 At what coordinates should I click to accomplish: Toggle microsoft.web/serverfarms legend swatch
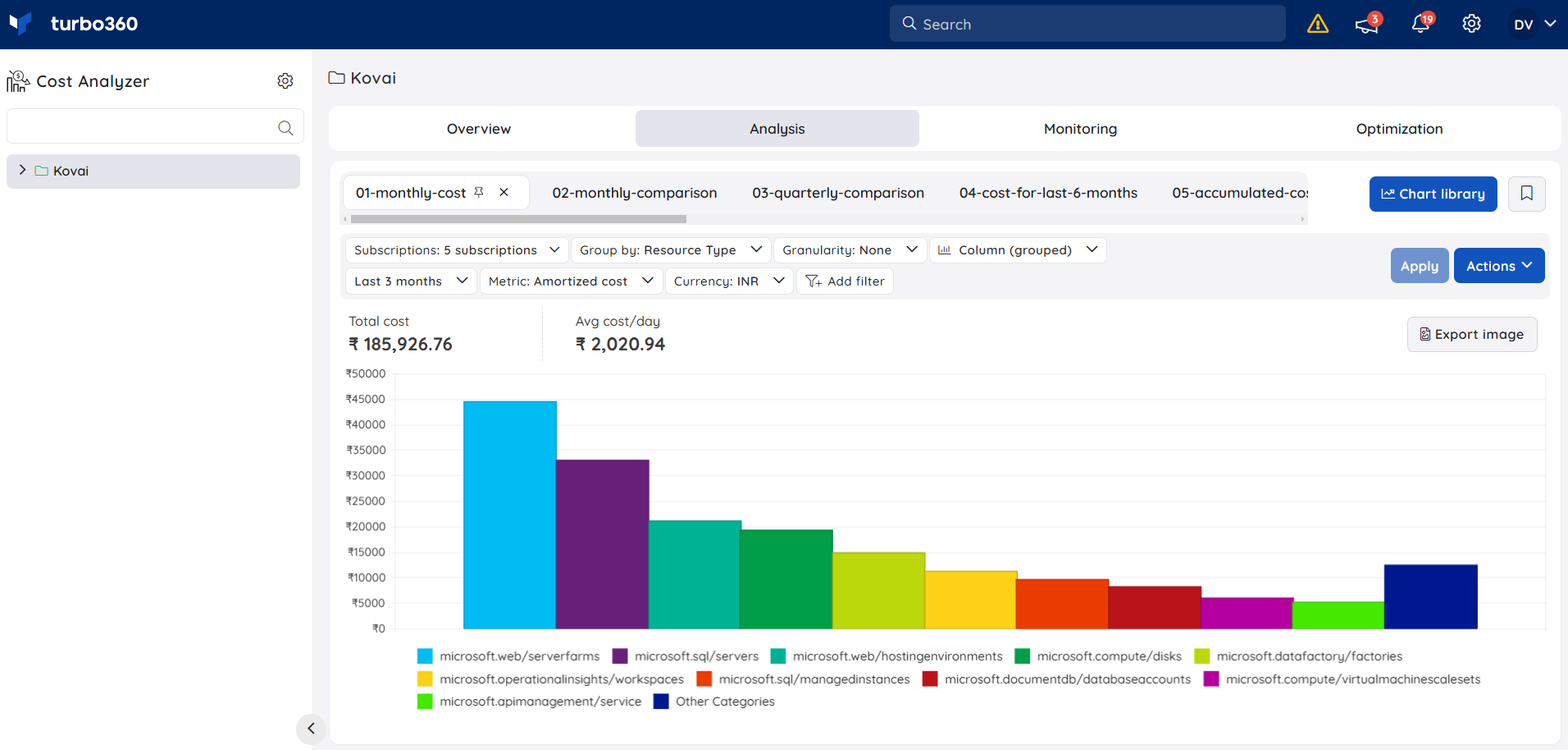pos(425,656)
